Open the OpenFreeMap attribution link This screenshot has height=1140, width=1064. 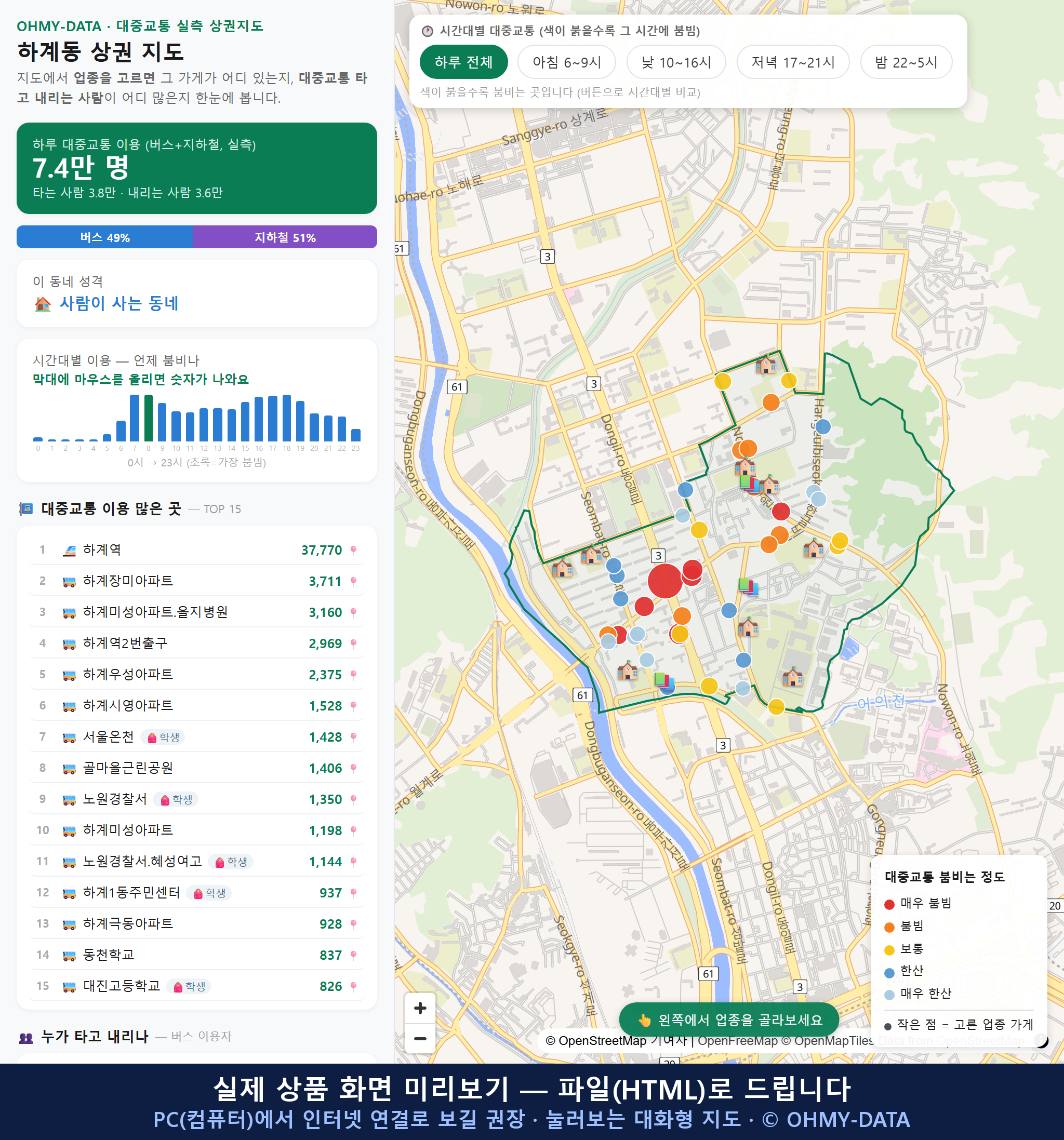pyautogui.click(x=738, y=1040)
